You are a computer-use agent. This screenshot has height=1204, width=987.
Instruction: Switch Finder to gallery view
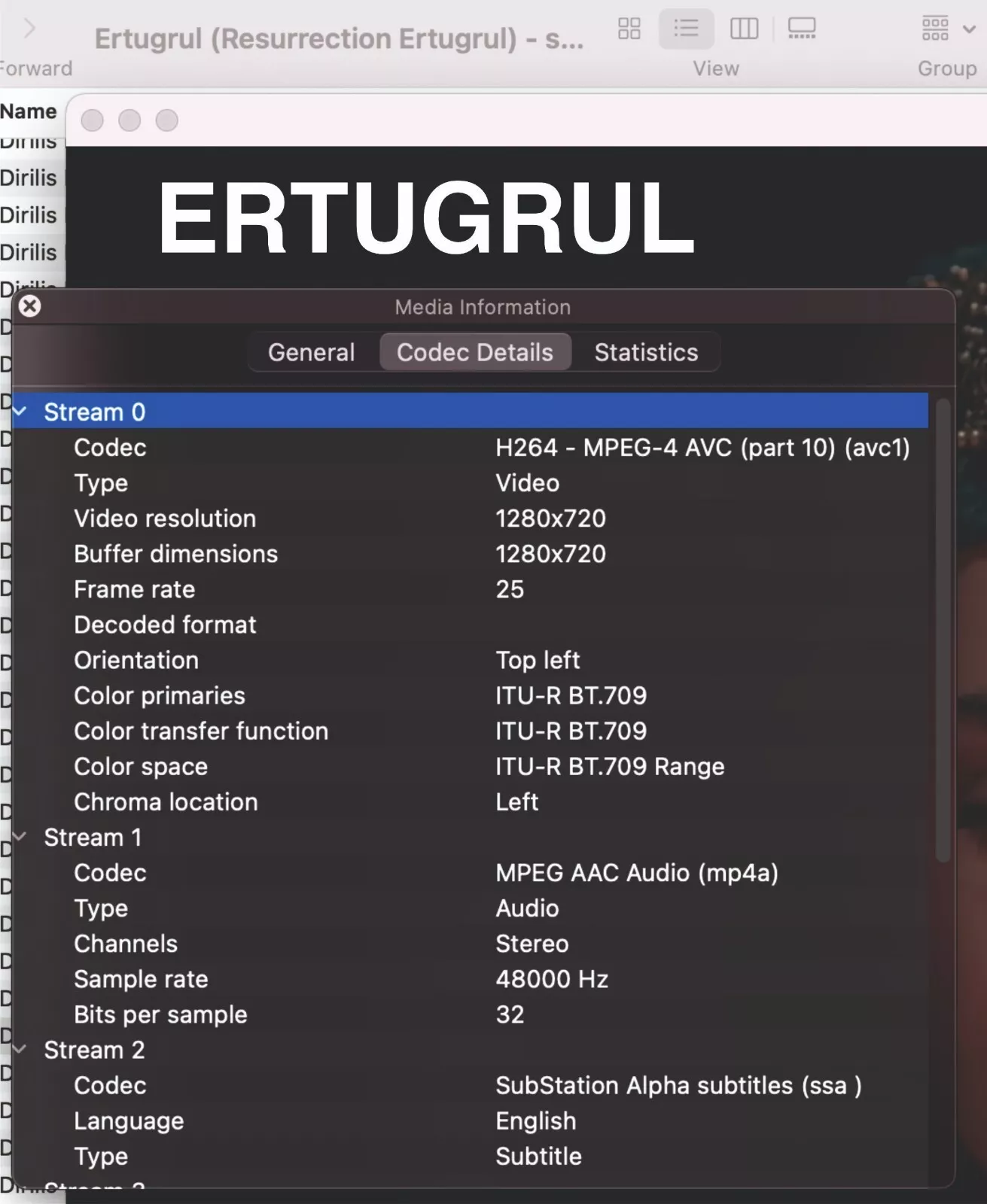point(802,29)
